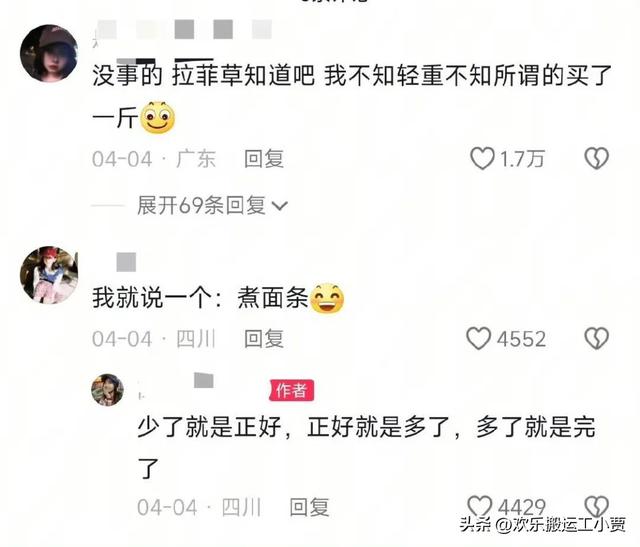This screenshot has height=547, width=640.
Task: Like the author's reply with 4429 likes
Action: point(479,506)
